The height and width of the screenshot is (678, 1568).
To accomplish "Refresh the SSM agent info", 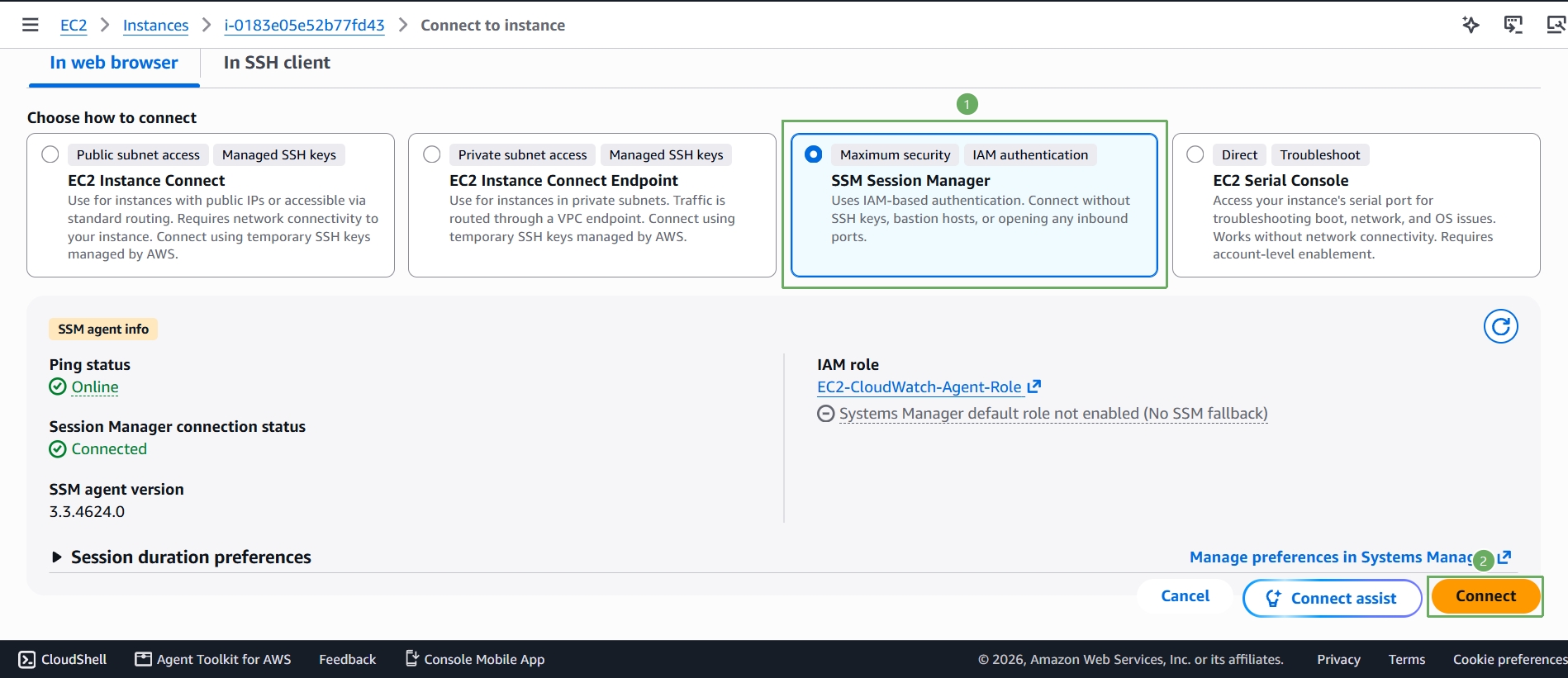I will point(1500,326).
